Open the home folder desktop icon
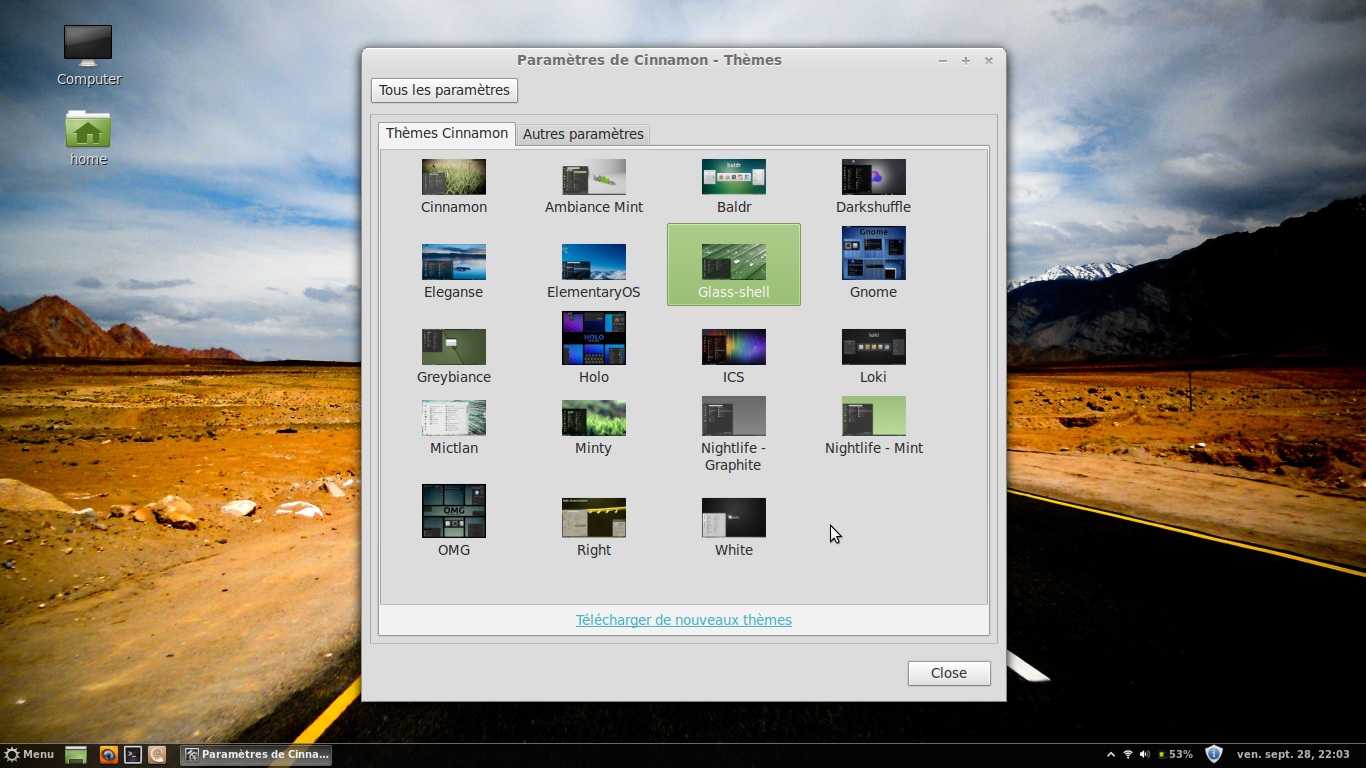Viewport: 1366px width, 768px height. (x=88, y=138)
